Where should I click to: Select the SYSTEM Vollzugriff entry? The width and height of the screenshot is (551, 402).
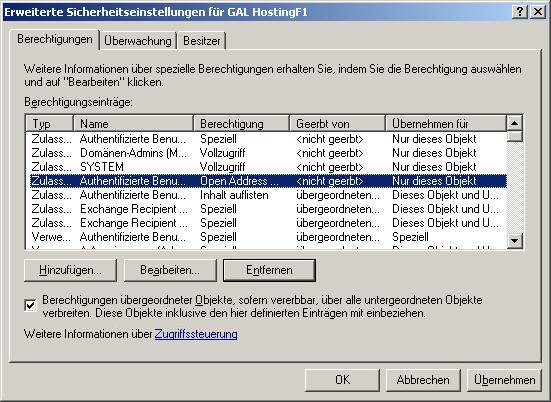click(x=266, y=167)
